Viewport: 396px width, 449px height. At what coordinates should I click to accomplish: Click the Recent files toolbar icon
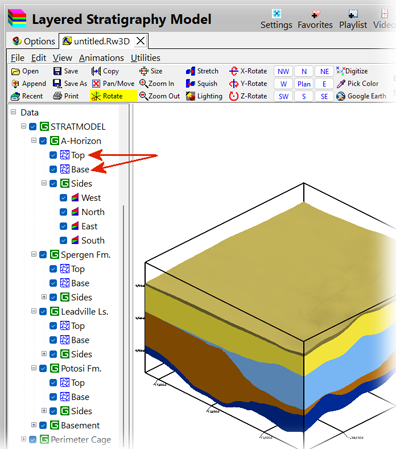click(15, 96)
